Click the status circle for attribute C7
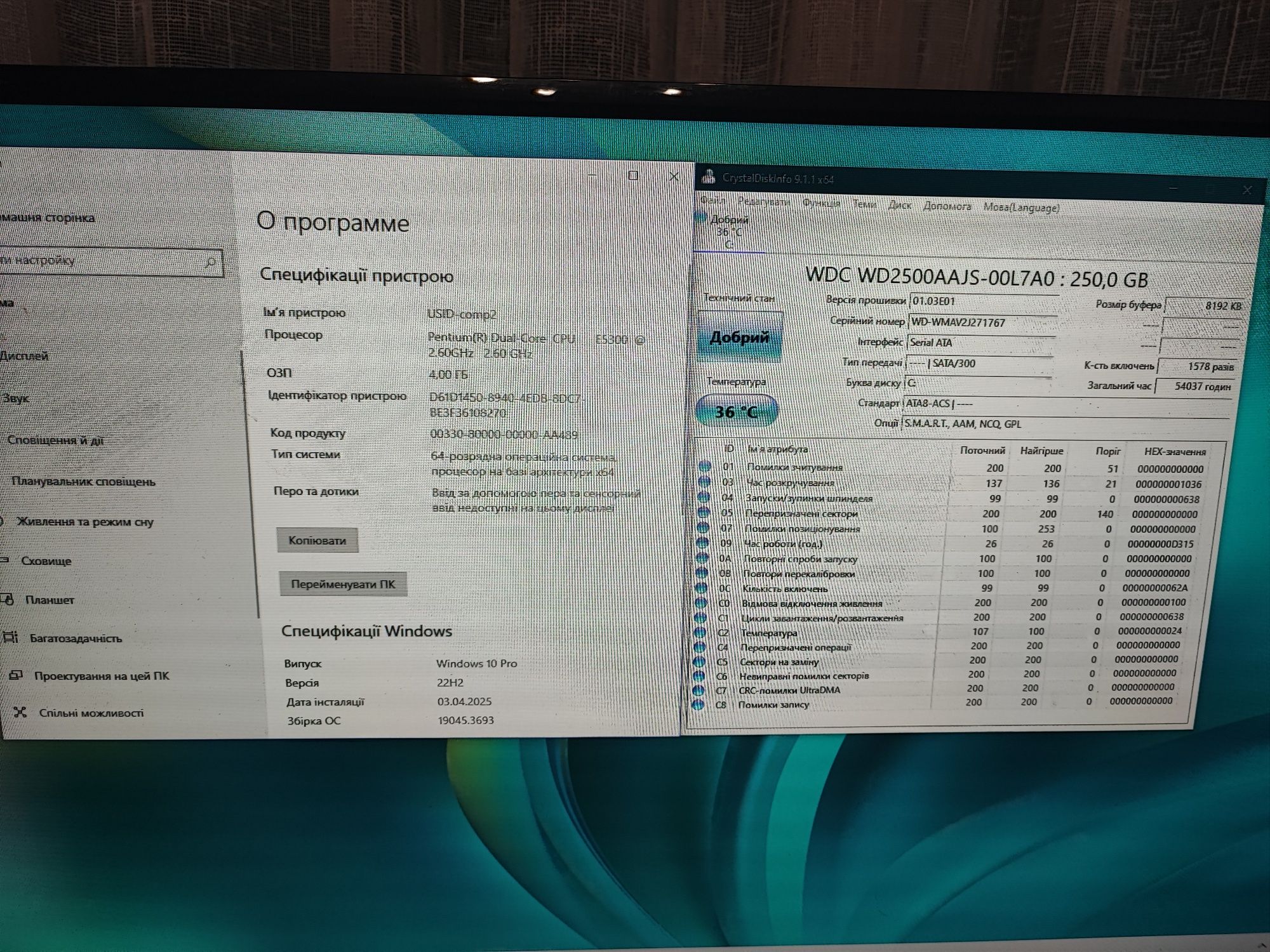Viewport: 1270px width, 952px height. click(698, 690)
